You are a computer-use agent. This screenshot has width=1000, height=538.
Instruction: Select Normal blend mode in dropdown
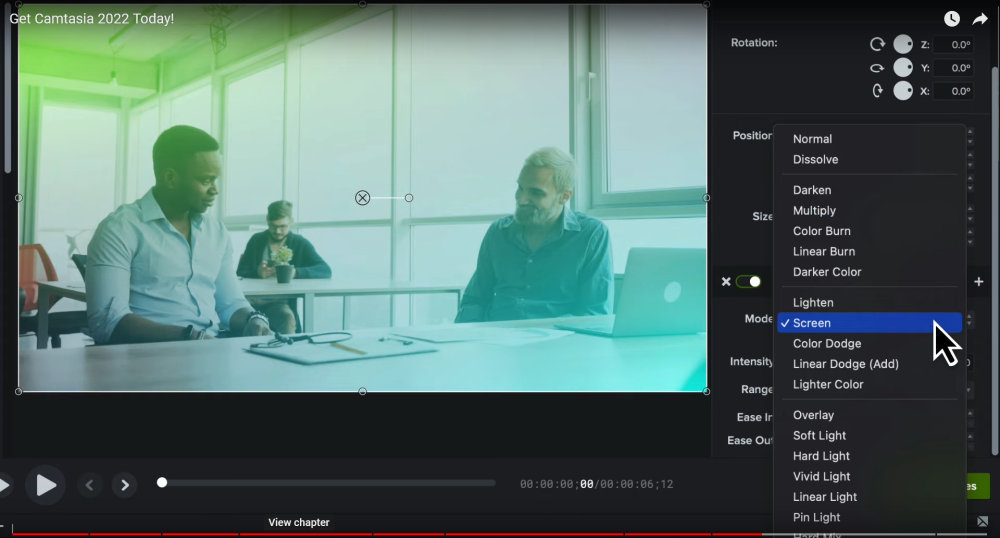pos(812,139)
